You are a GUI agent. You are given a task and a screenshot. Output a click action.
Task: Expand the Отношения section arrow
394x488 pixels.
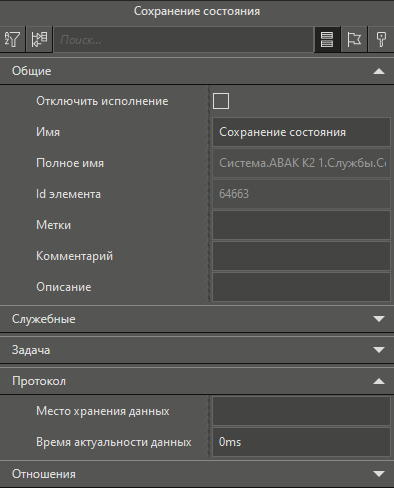[x=379, y=474]
